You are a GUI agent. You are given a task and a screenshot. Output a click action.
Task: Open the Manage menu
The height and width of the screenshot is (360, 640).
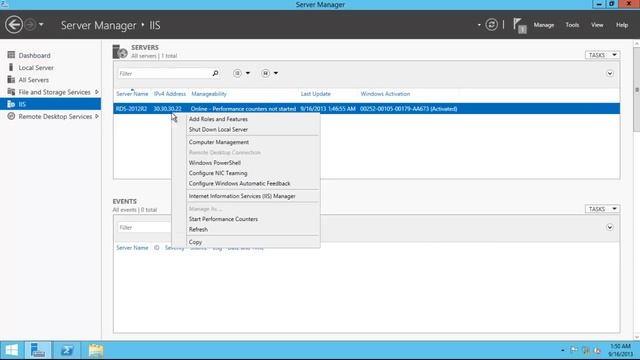tap(544, 25)
